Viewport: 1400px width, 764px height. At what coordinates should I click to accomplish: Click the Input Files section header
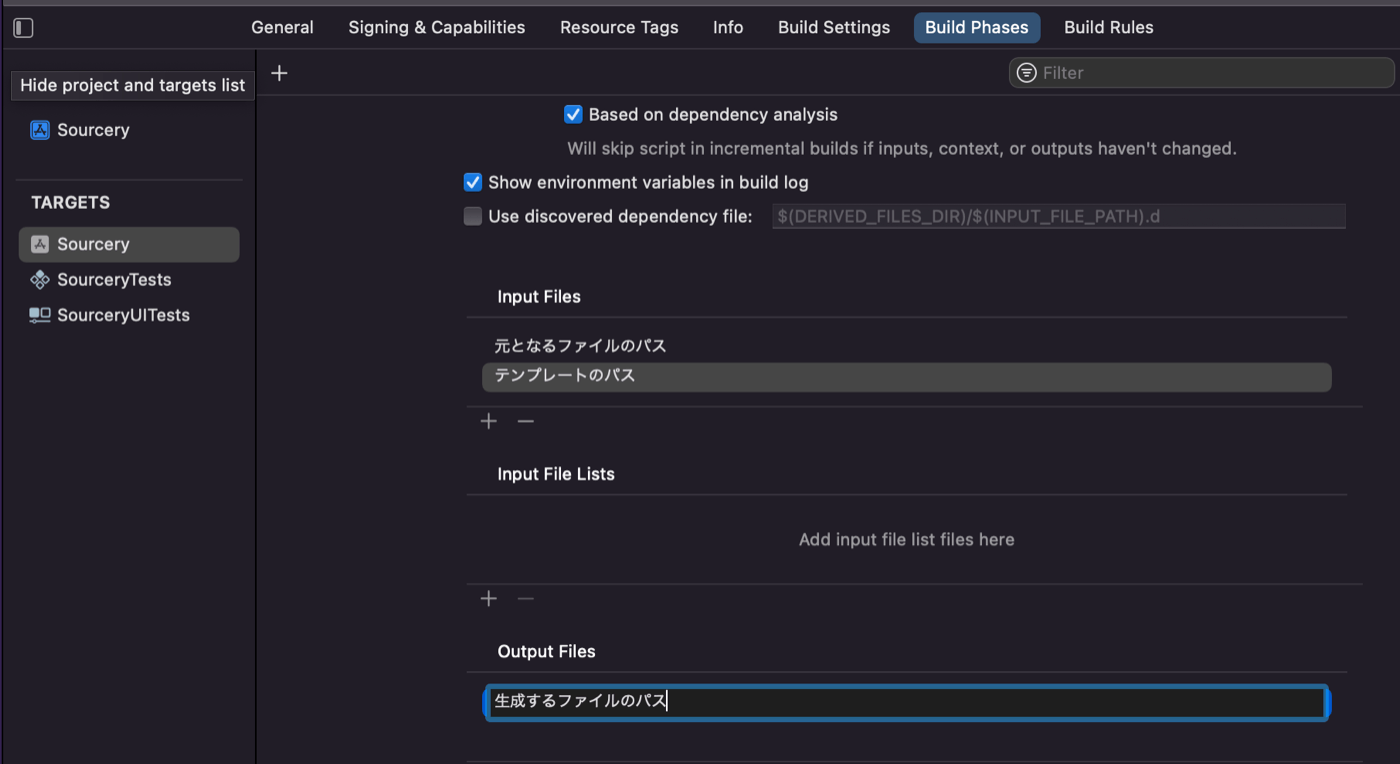[539, 297]
